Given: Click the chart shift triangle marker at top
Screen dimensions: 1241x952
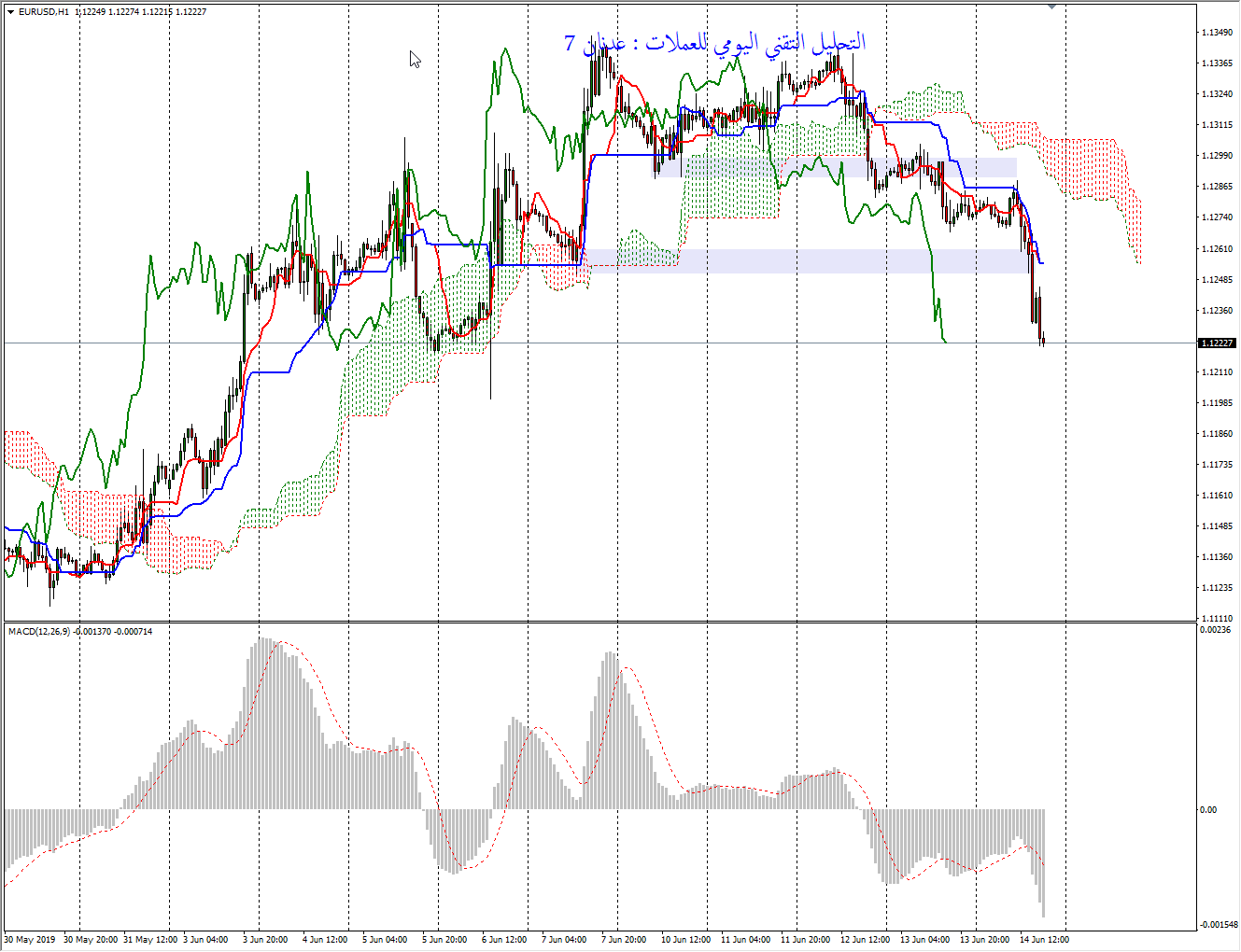Looking at the screenshot, I should coord(1052,7).
